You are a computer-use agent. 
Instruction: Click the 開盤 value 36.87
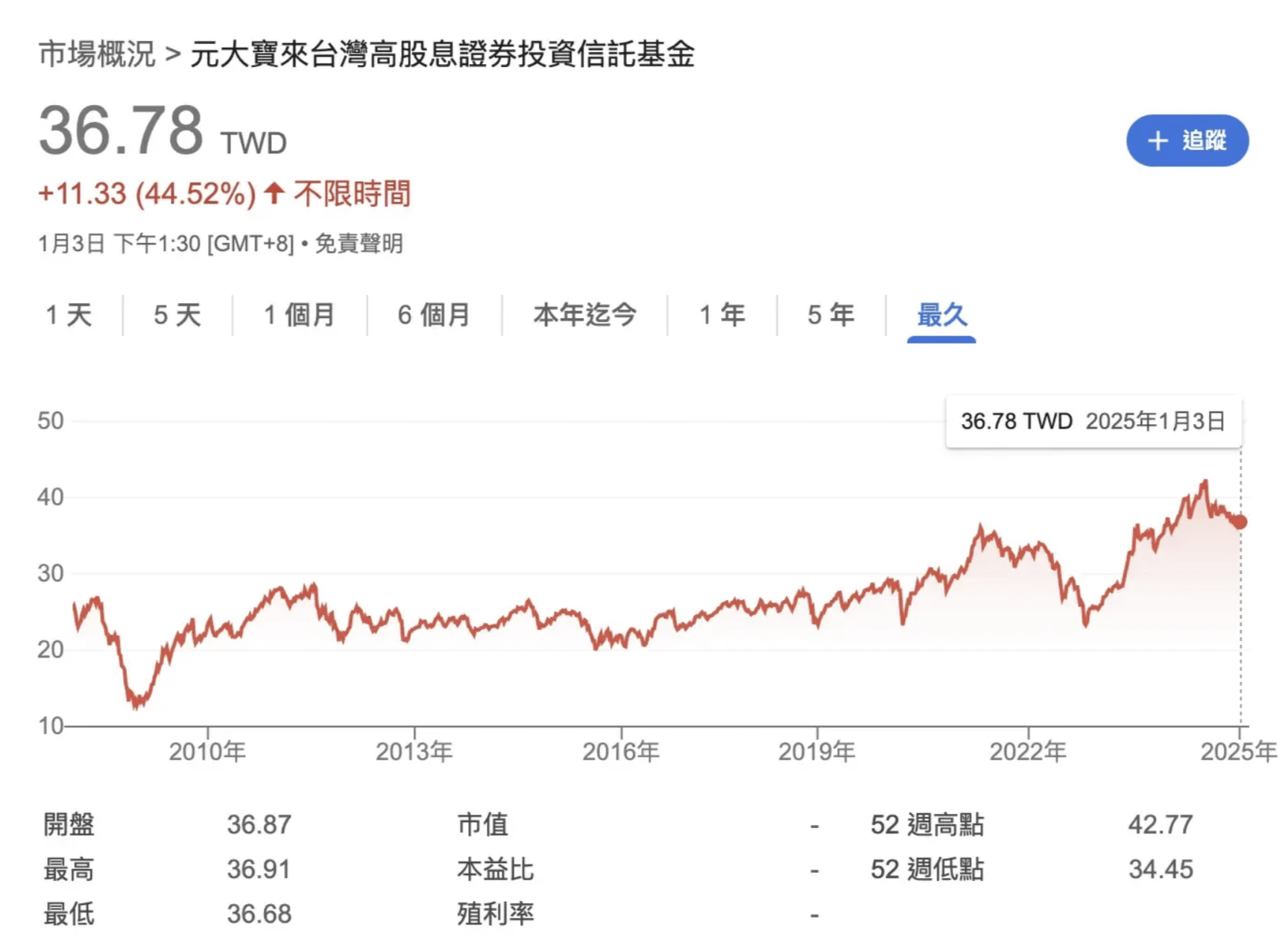259,825
